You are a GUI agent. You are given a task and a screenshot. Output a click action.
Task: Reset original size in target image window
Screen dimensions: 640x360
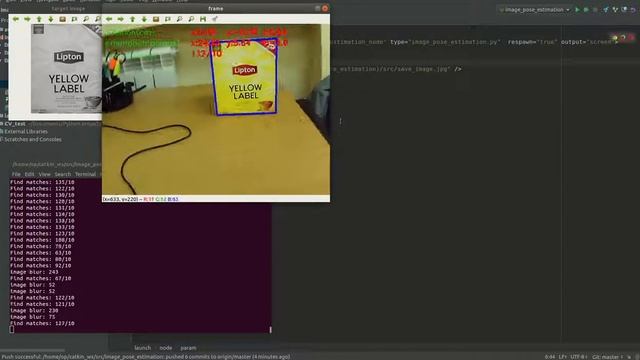click(x=74, y=19)
